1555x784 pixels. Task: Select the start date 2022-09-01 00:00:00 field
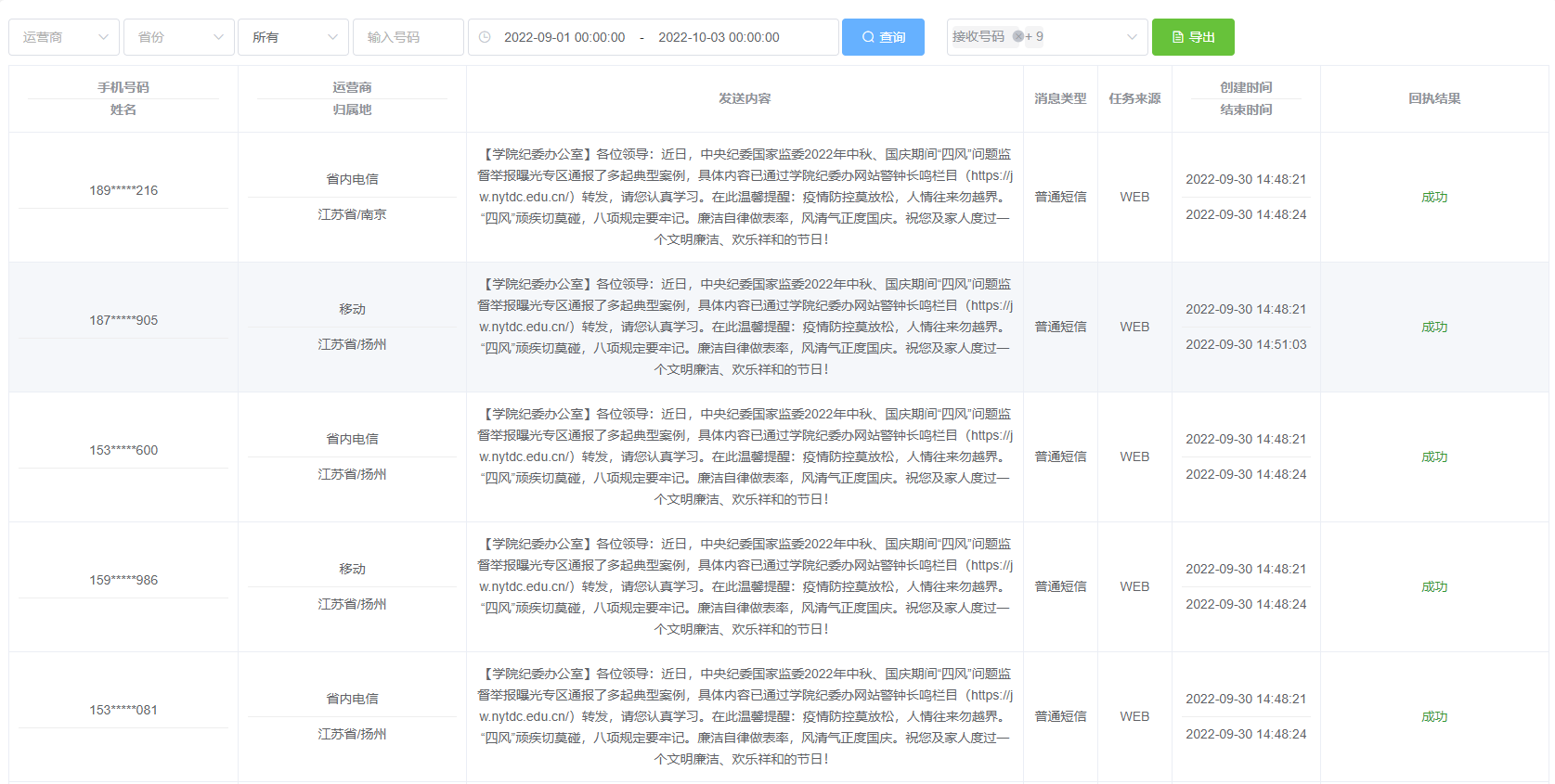point(564,37)
